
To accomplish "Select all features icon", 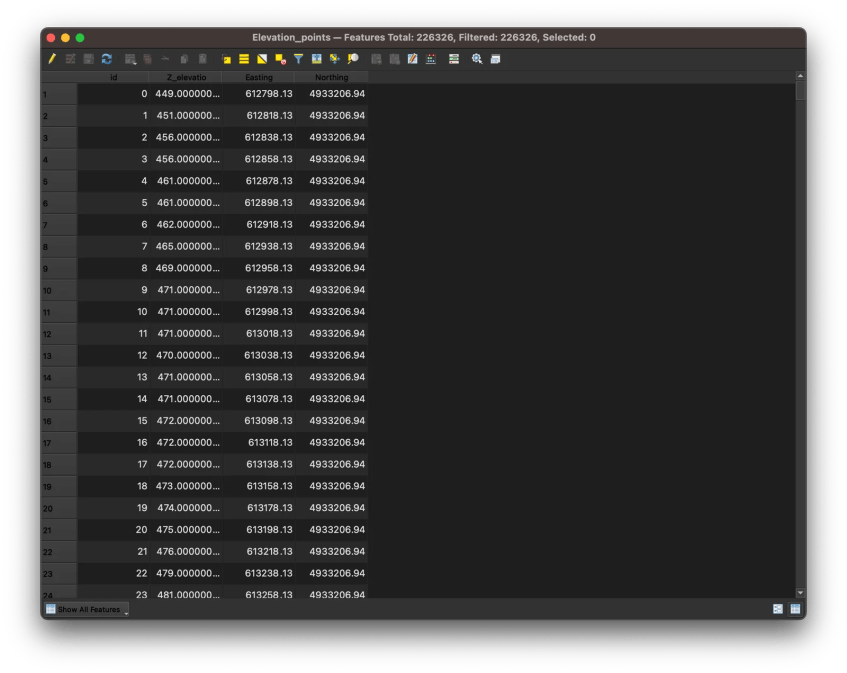I will [244, 59].
